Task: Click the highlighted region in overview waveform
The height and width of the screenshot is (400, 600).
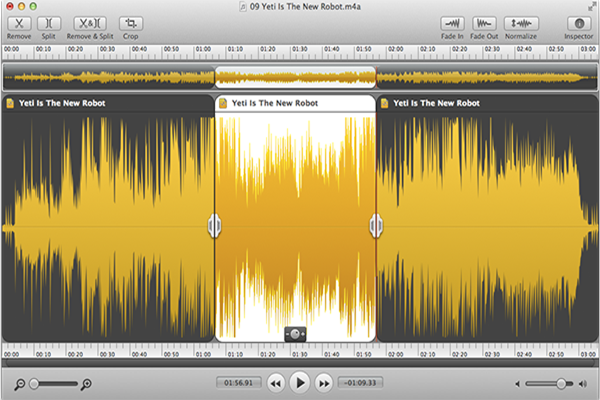Action: (x=295, y=77)
